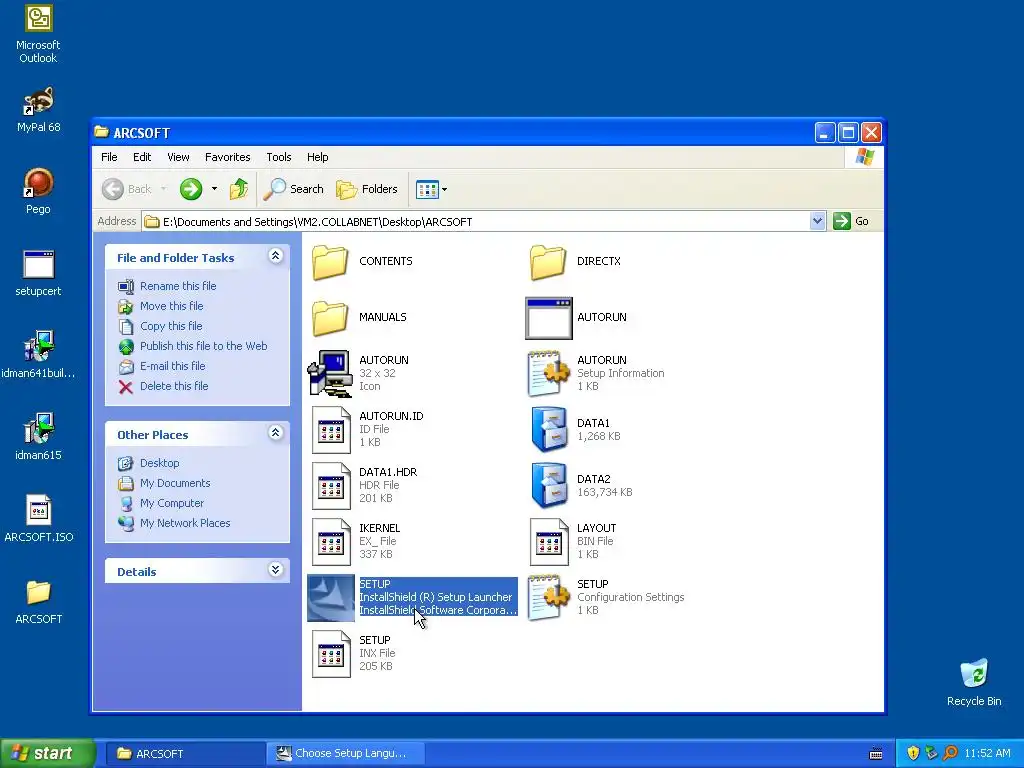The height and width of the screenshot is (768, 1024).
Task: Click Delete this file link
Action: (x=174, y=387)
